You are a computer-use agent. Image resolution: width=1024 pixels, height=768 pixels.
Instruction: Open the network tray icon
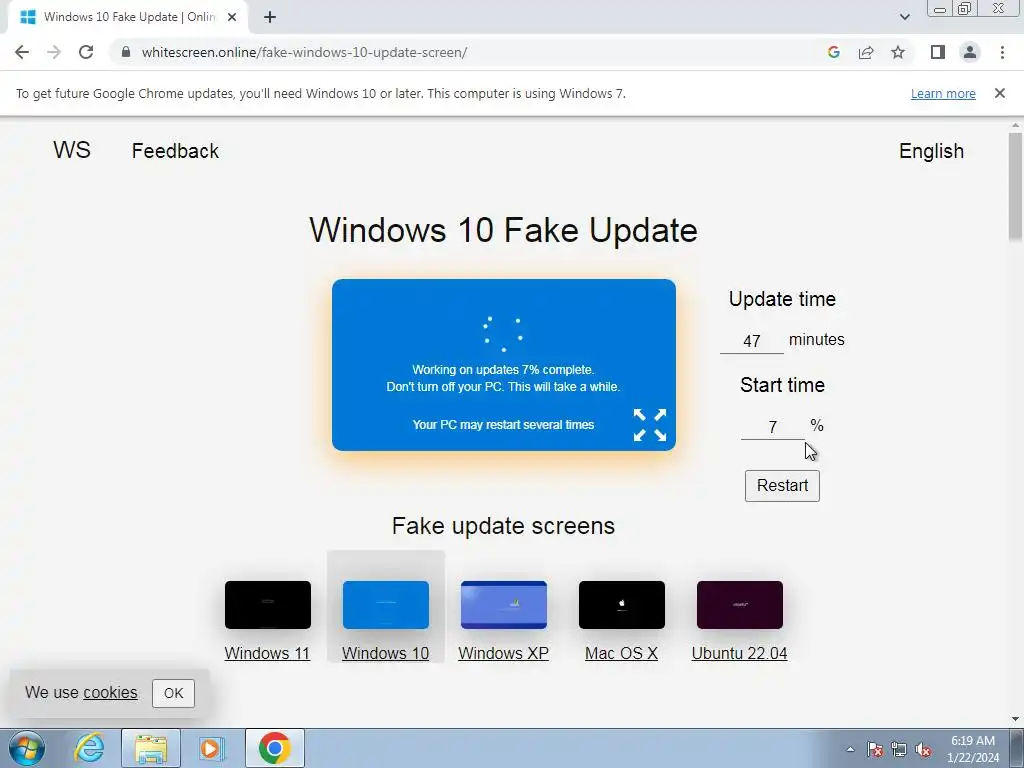899,749
